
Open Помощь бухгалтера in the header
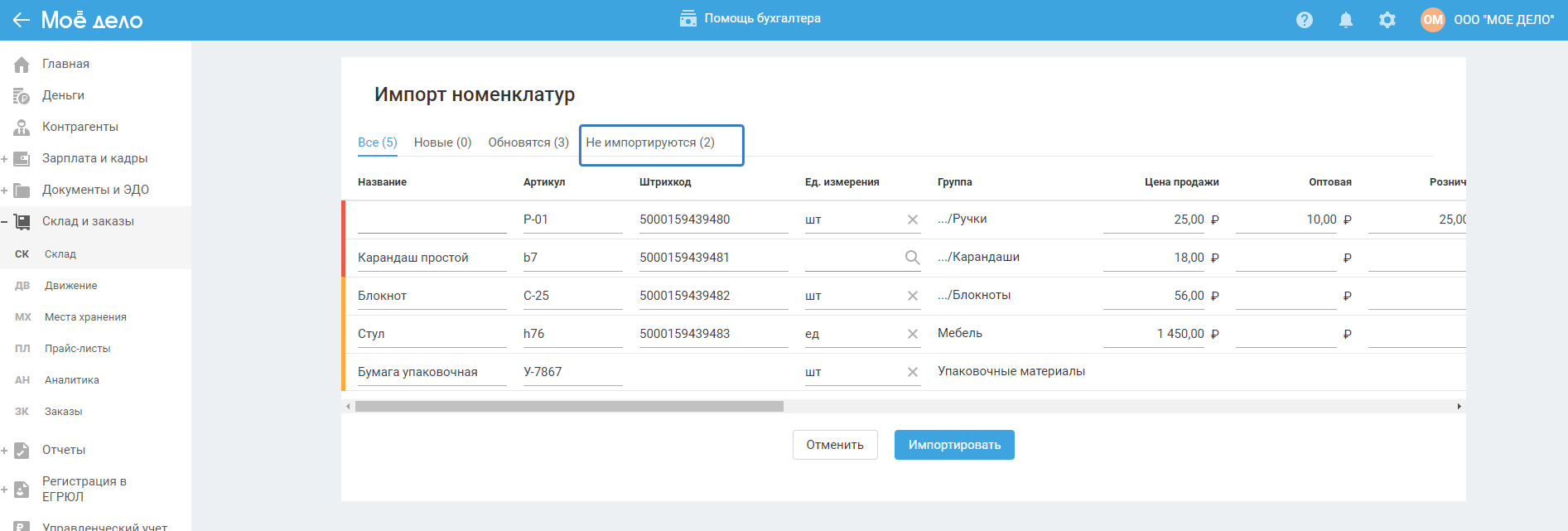(x=750, y=18)
